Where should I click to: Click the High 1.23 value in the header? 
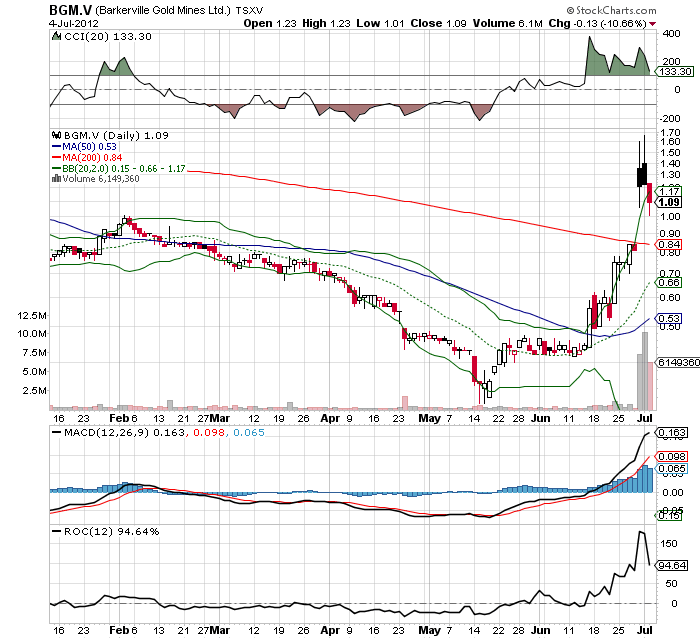[x=326, y=23]
